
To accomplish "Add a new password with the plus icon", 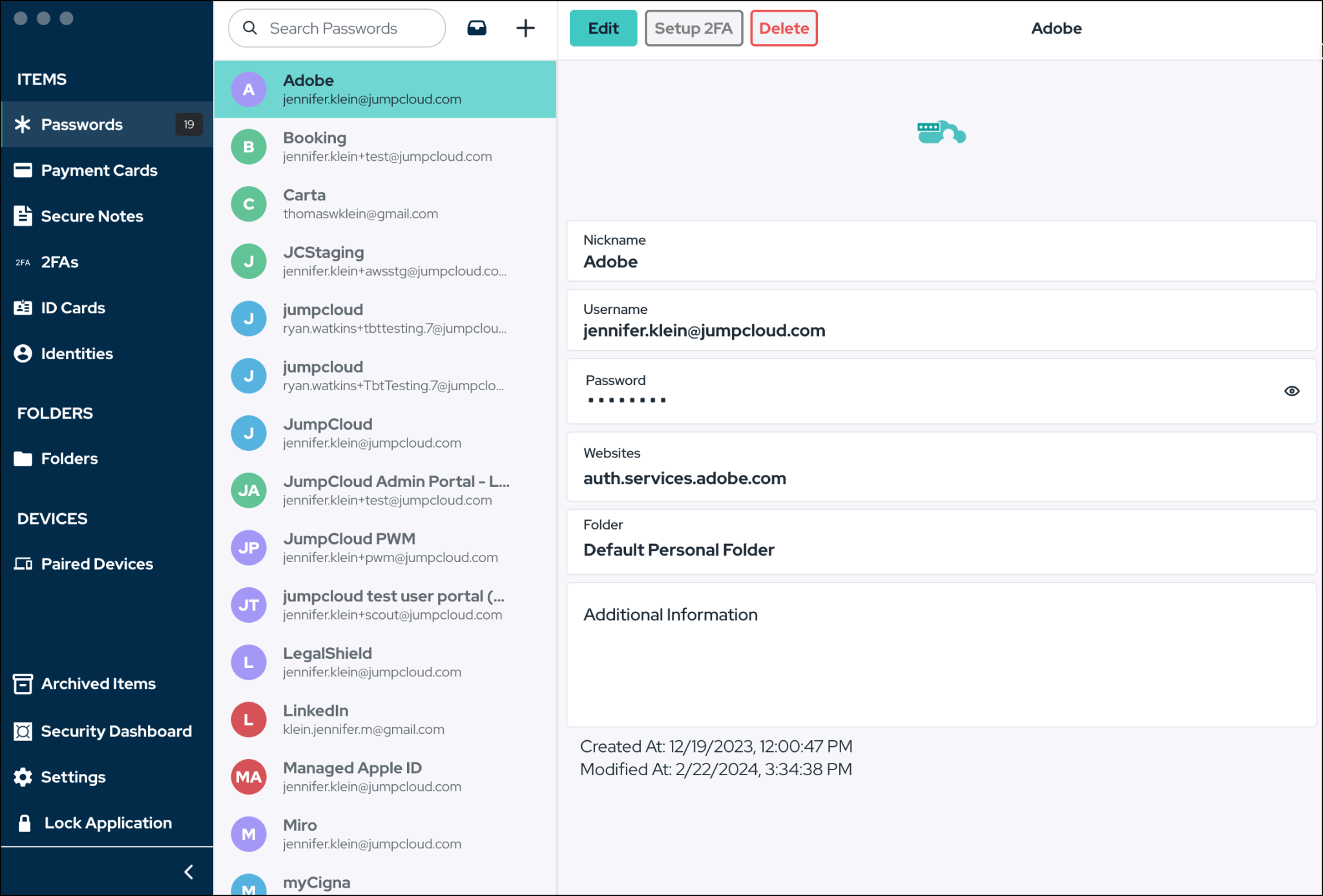I will pos(525,28).
